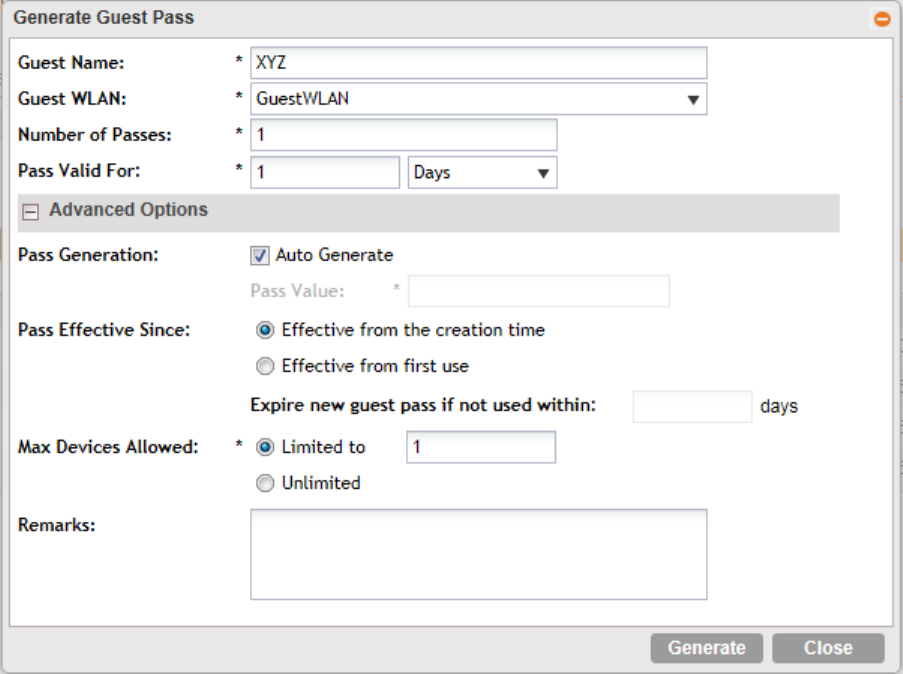Select Unlimited max devices option

[265, 483]
